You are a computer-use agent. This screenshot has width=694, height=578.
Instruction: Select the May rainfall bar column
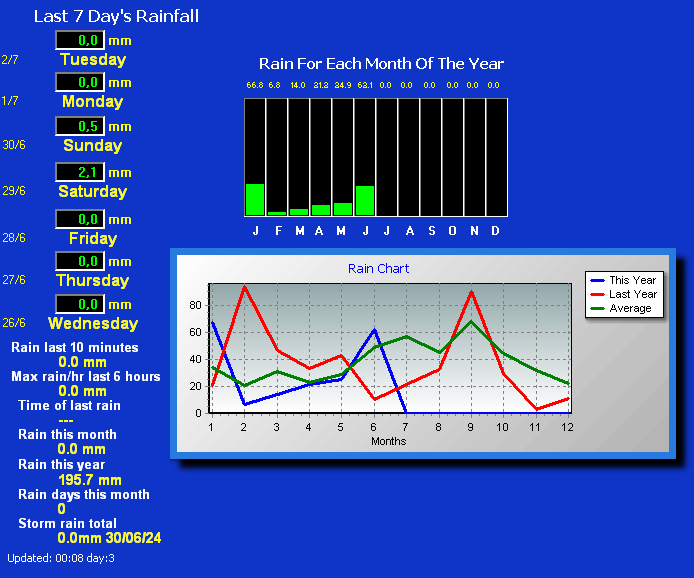pos(343,157)
